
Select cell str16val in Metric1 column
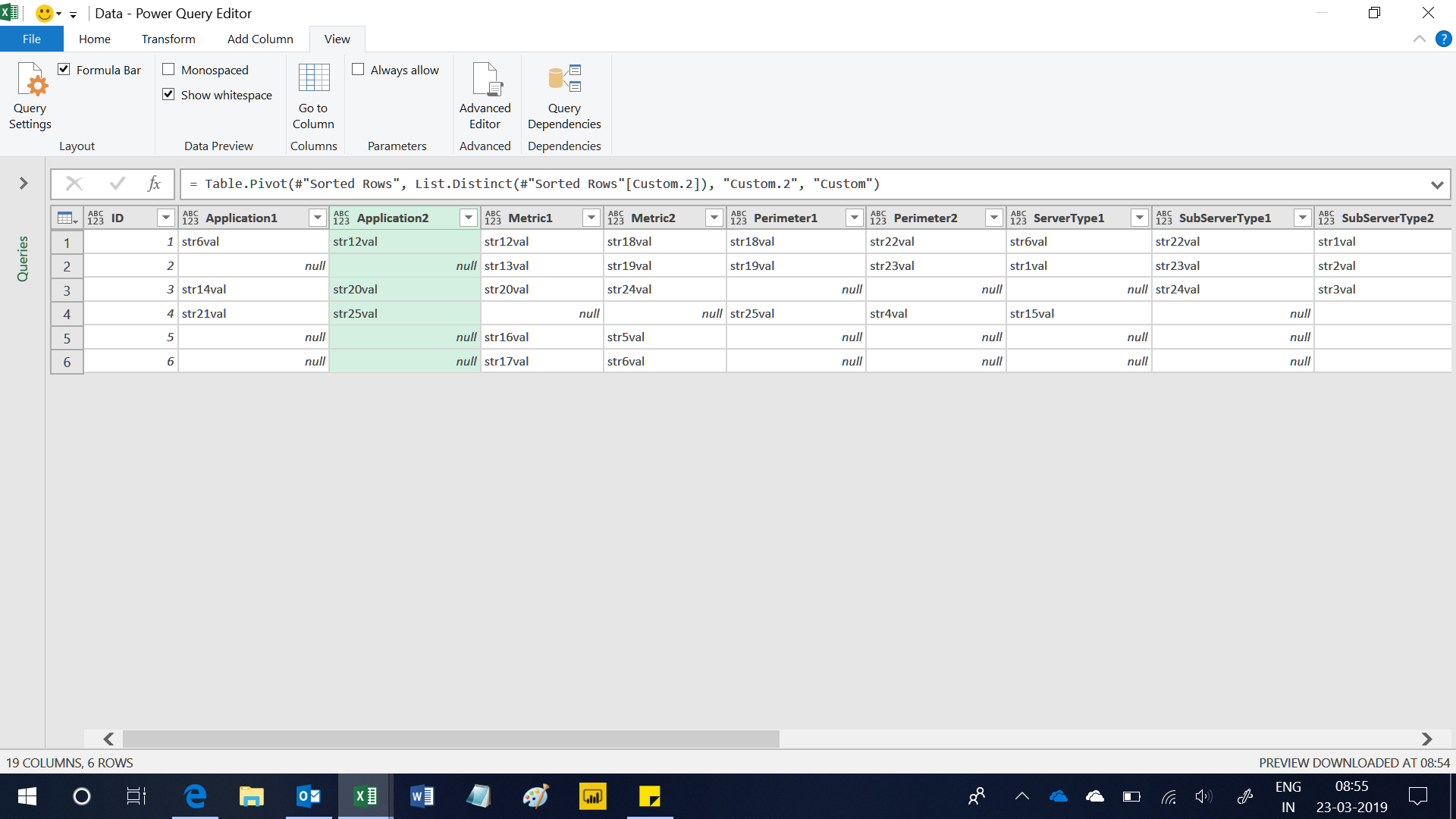541,337
